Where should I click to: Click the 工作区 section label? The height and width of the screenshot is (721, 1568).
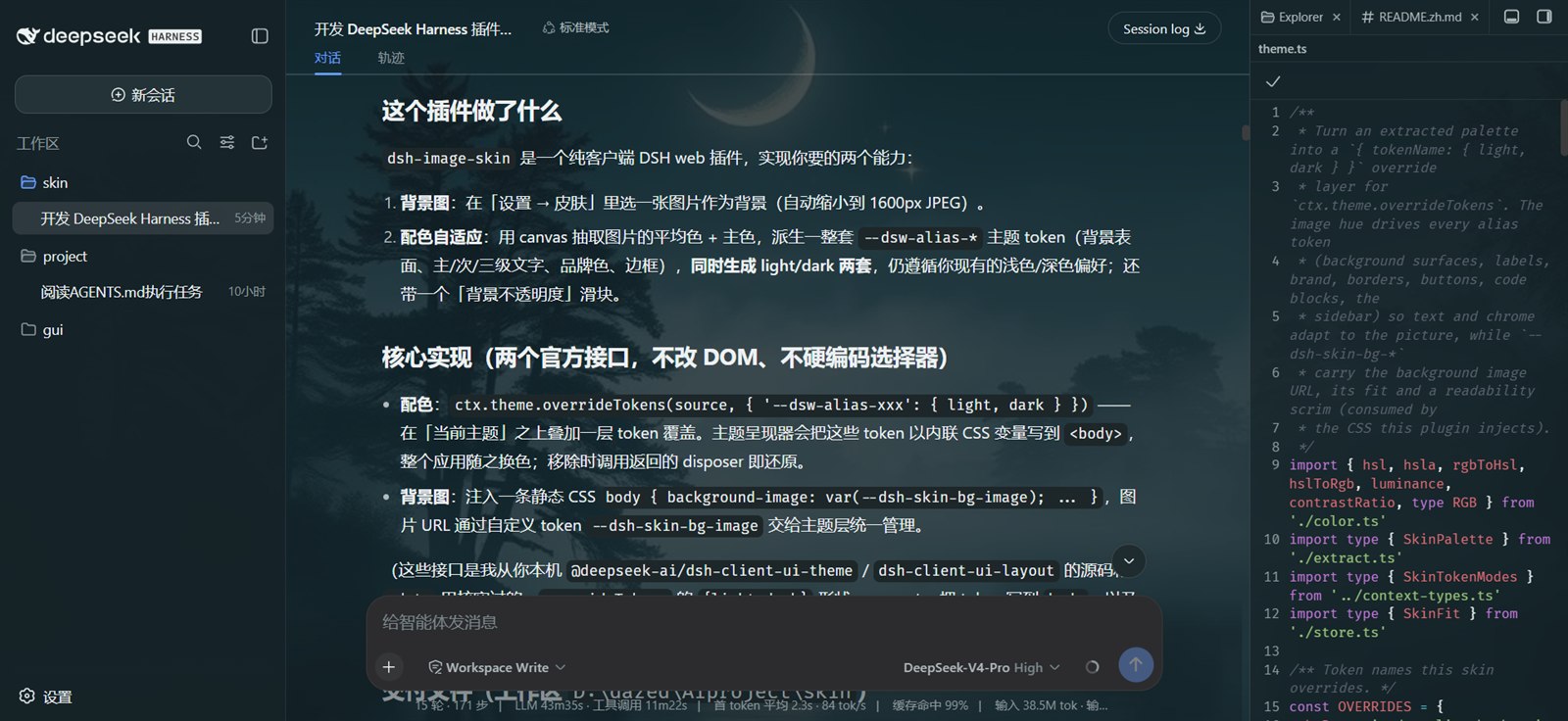coord(38,143)
